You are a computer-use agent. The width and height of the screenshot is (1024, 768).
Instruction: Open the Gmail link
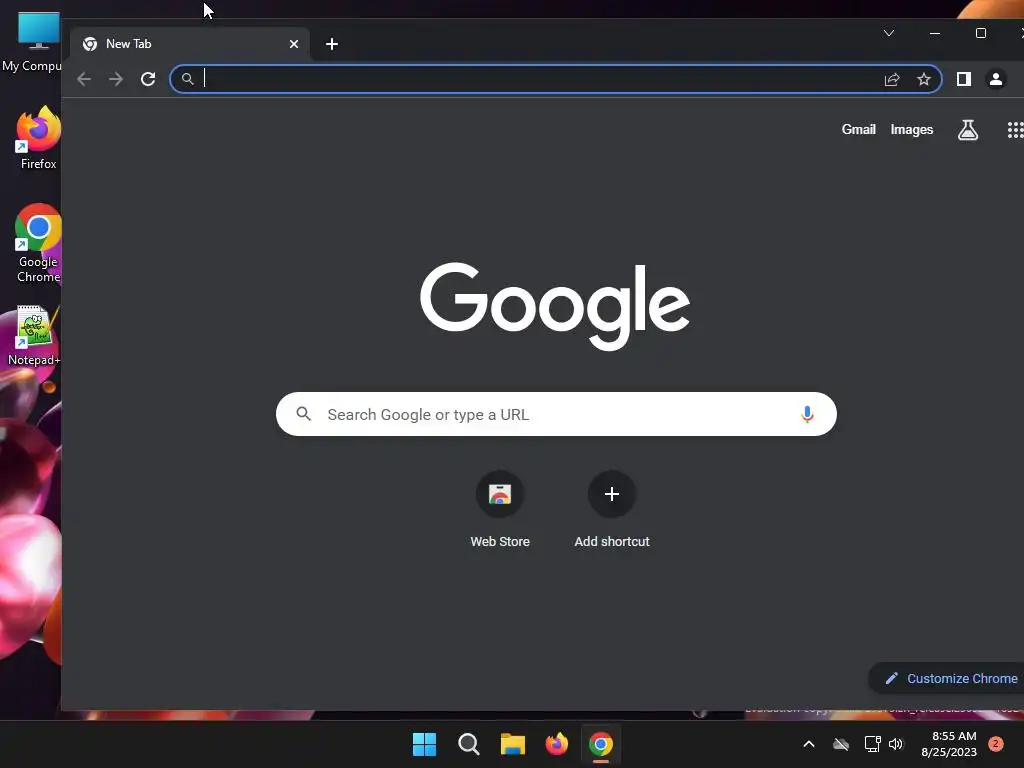point(858,129)
